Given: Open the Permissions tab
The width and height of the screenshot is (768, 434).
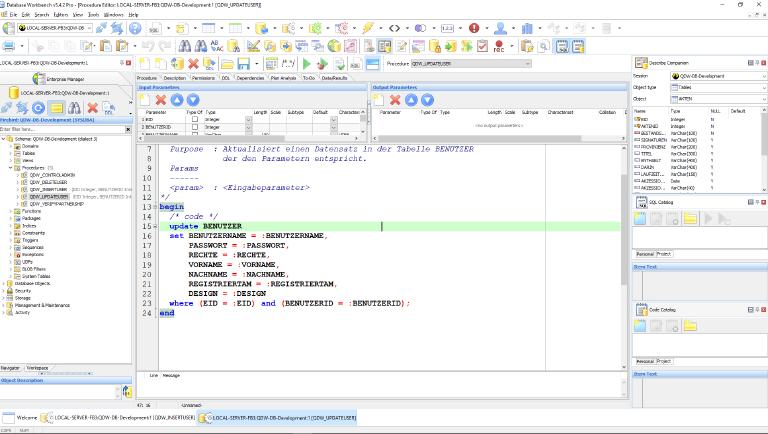Looking at the screenshot, I should click(x=203, y=78).
